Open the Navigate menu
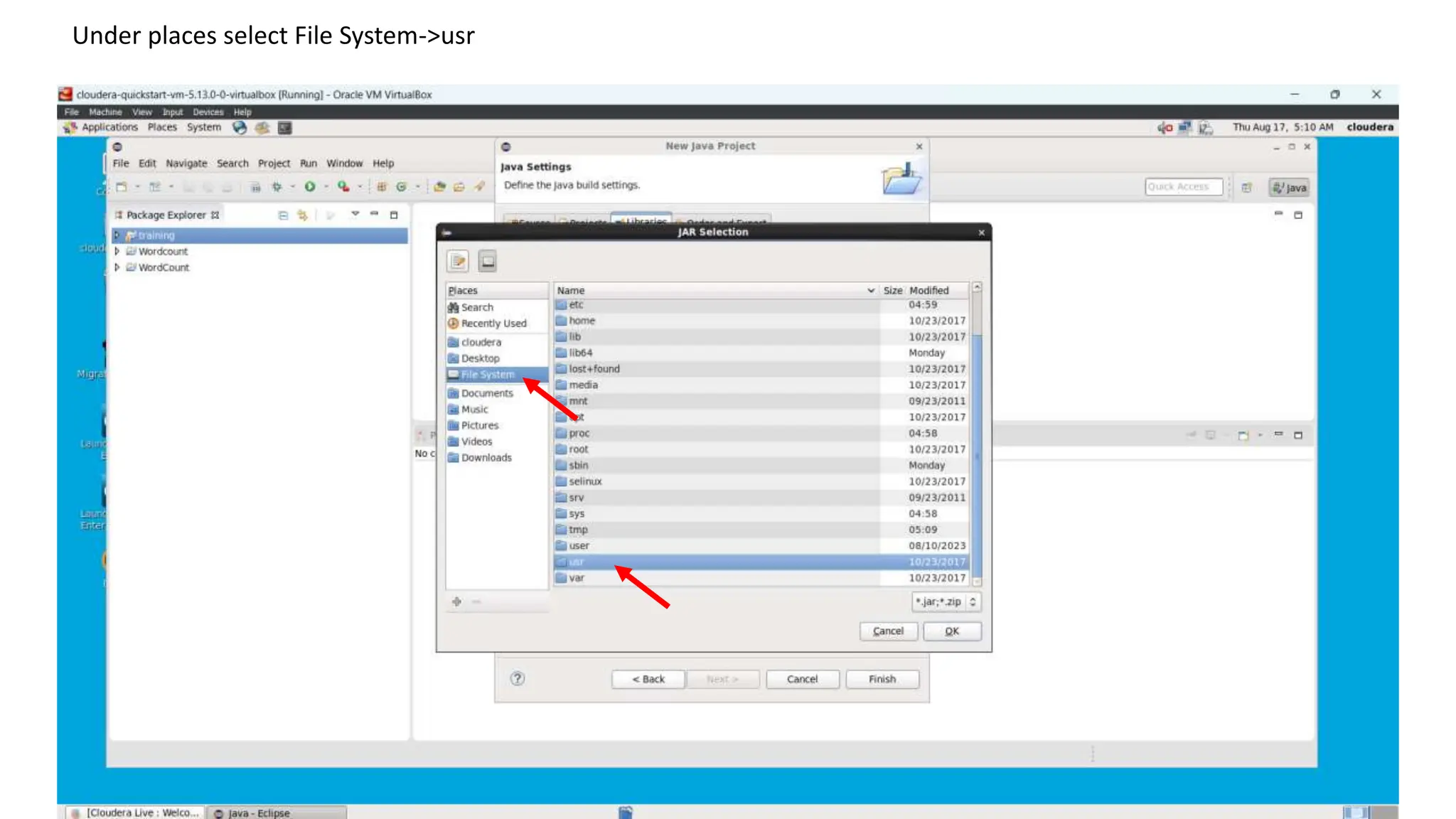Viewport: 1456px width, 819px height. (x=186, y=164)
